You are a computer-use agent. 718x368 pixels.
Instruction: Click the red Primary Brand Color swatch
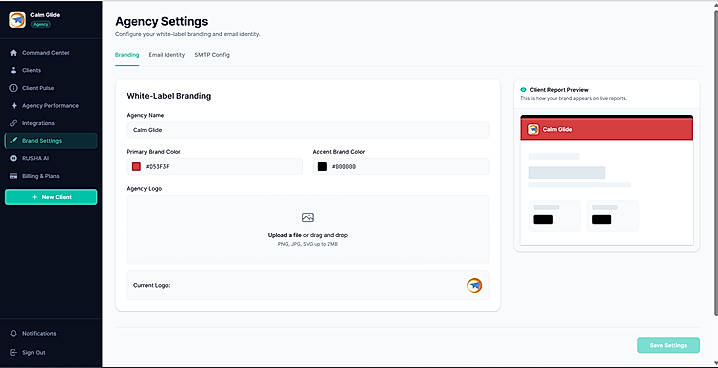pos(136,167)
